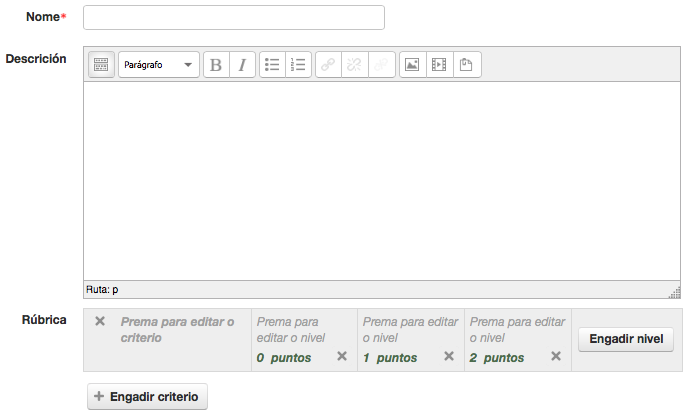The width and height of the screenshot is (689, 415).
Task: Click the Engadir nivel button
Action: tap(626, 339)
